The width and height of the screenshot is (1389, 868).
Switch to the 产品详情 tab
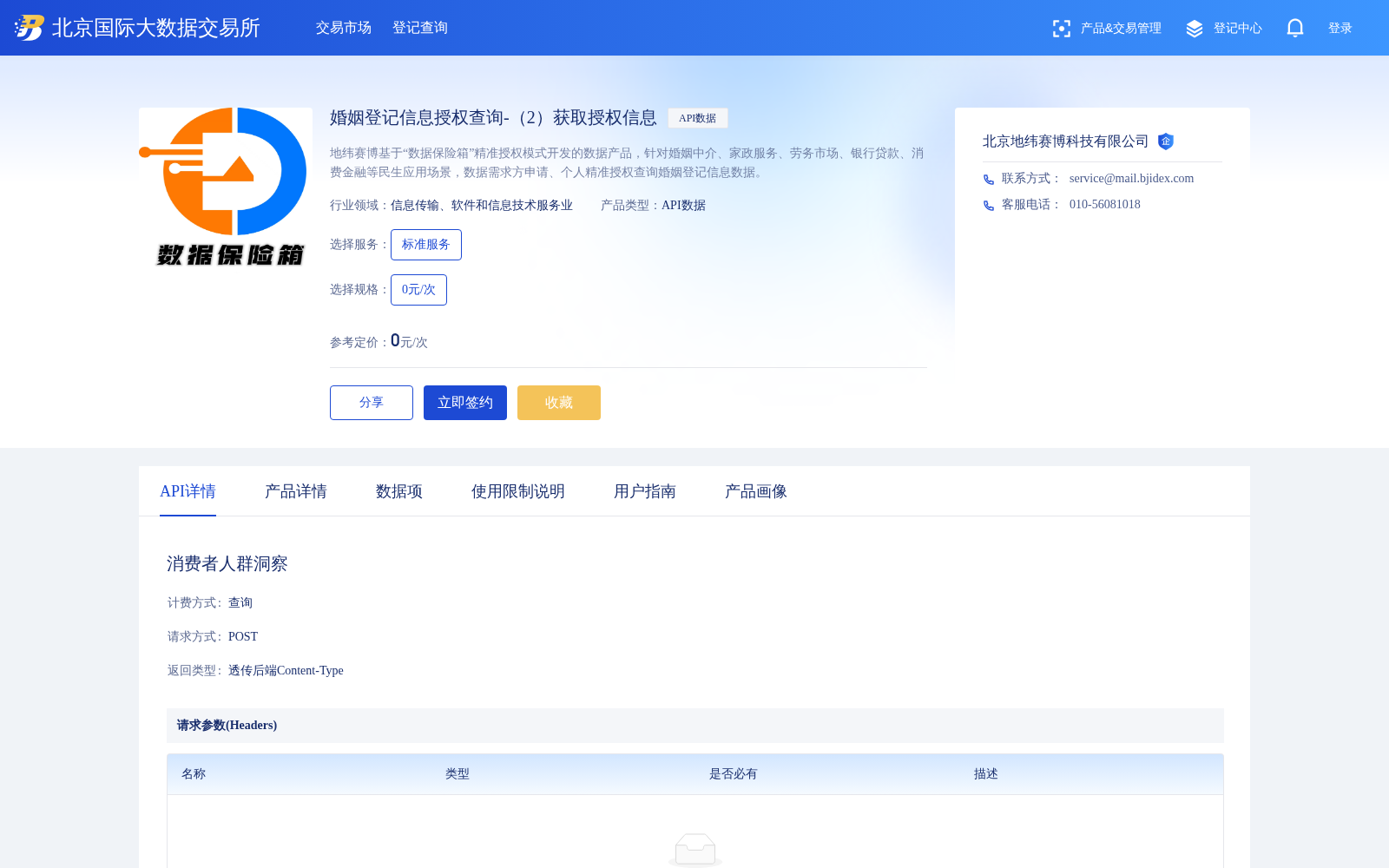click(x=296, y=491)
